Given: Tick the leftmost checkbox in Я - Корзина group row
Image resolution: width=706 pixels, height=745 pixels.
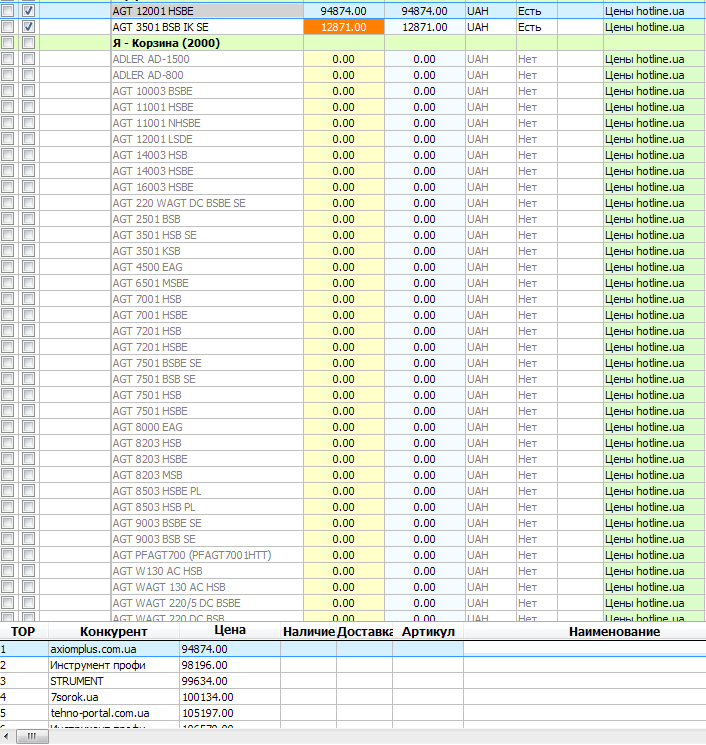Looking at the screenshot, I should point(8,43).
